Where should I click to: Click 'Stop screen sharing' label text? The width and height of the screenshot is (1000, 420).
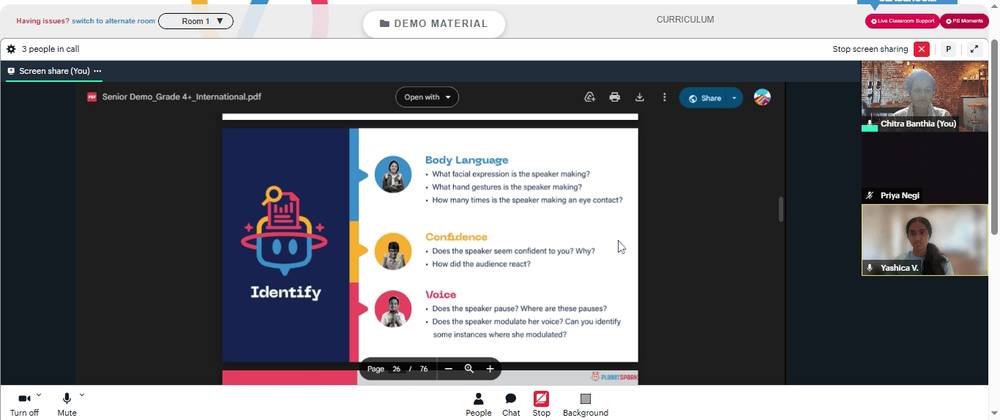click(870, 49)
